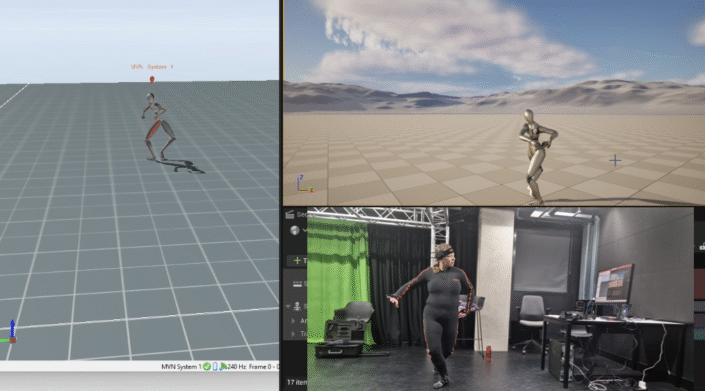Open the globe icon dropdown
Screen dimensions: 705x391
click(x=298, y=231)
